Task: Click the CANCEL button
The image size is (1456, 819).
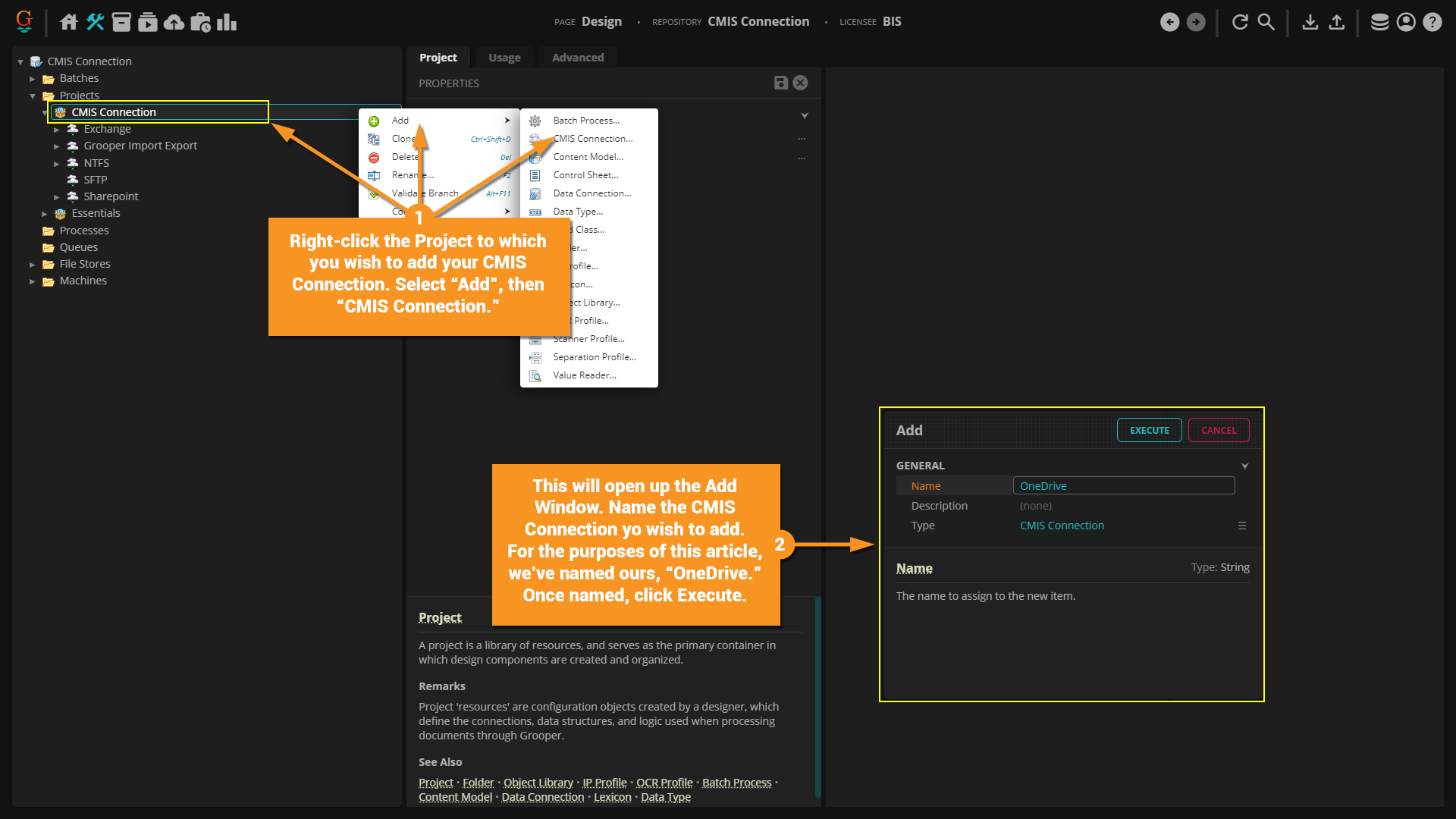Action: point(1219,430)
